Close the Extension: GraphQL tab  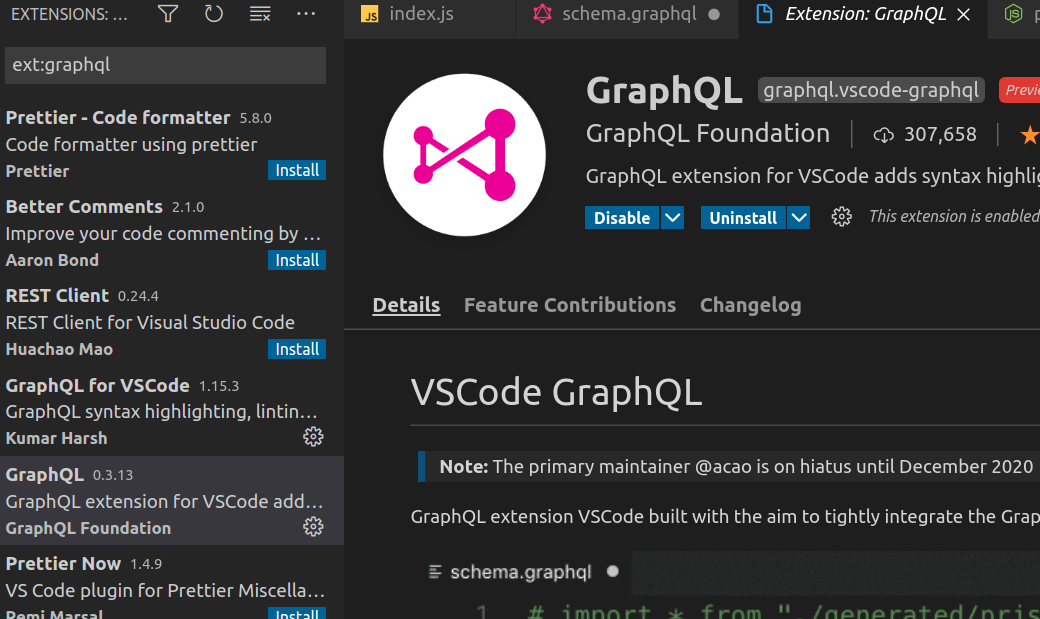pos(964,15)
